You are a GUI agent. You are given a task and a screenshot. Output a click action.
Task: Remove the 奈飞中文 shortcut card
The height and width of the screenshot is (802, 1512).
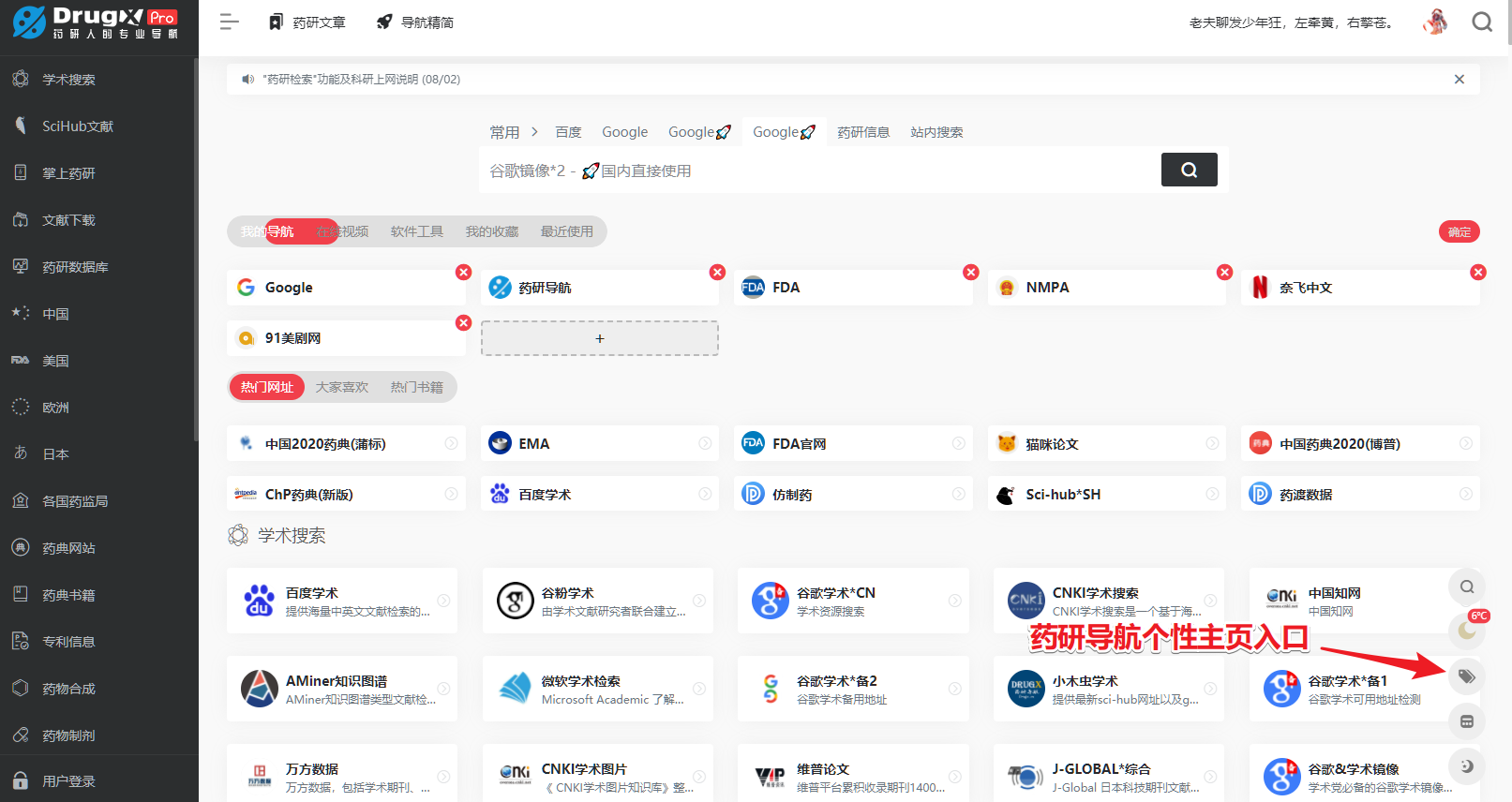[1478, 272]
